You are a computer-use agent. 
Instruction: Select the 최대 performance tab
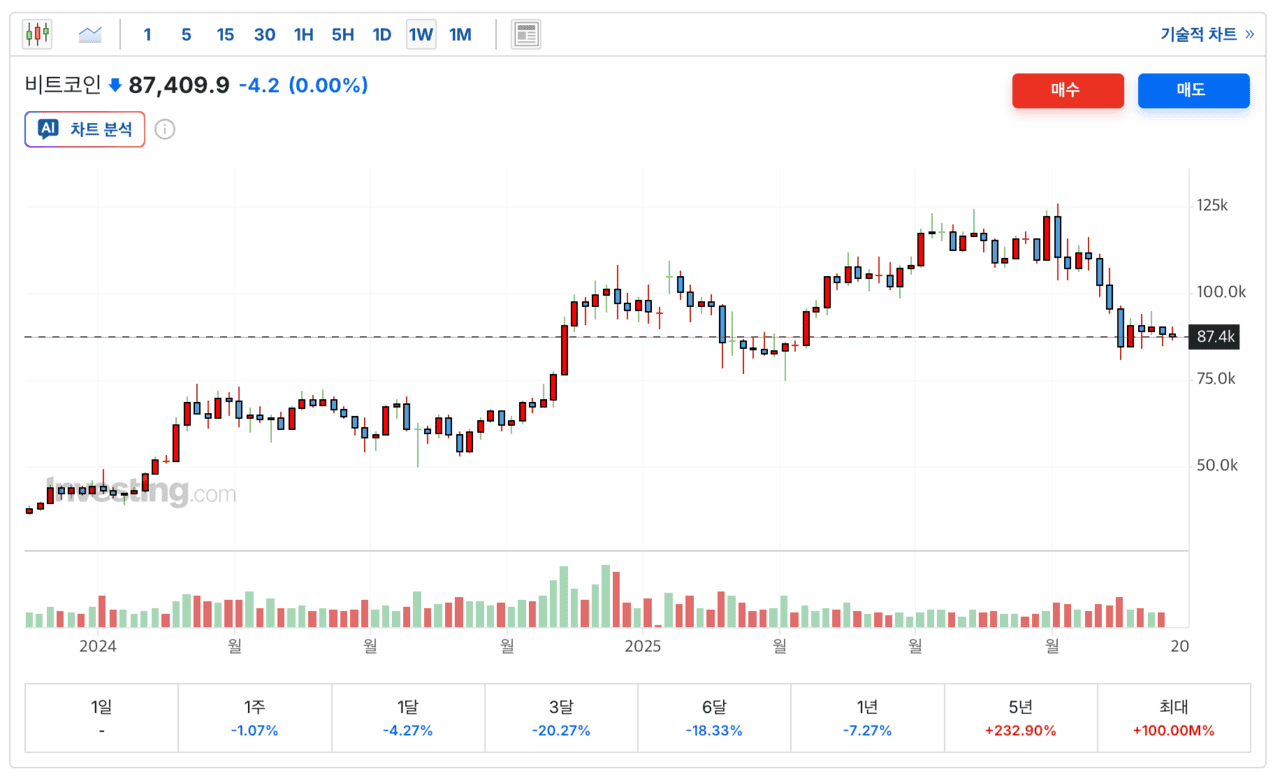(x=1174, y=717)
